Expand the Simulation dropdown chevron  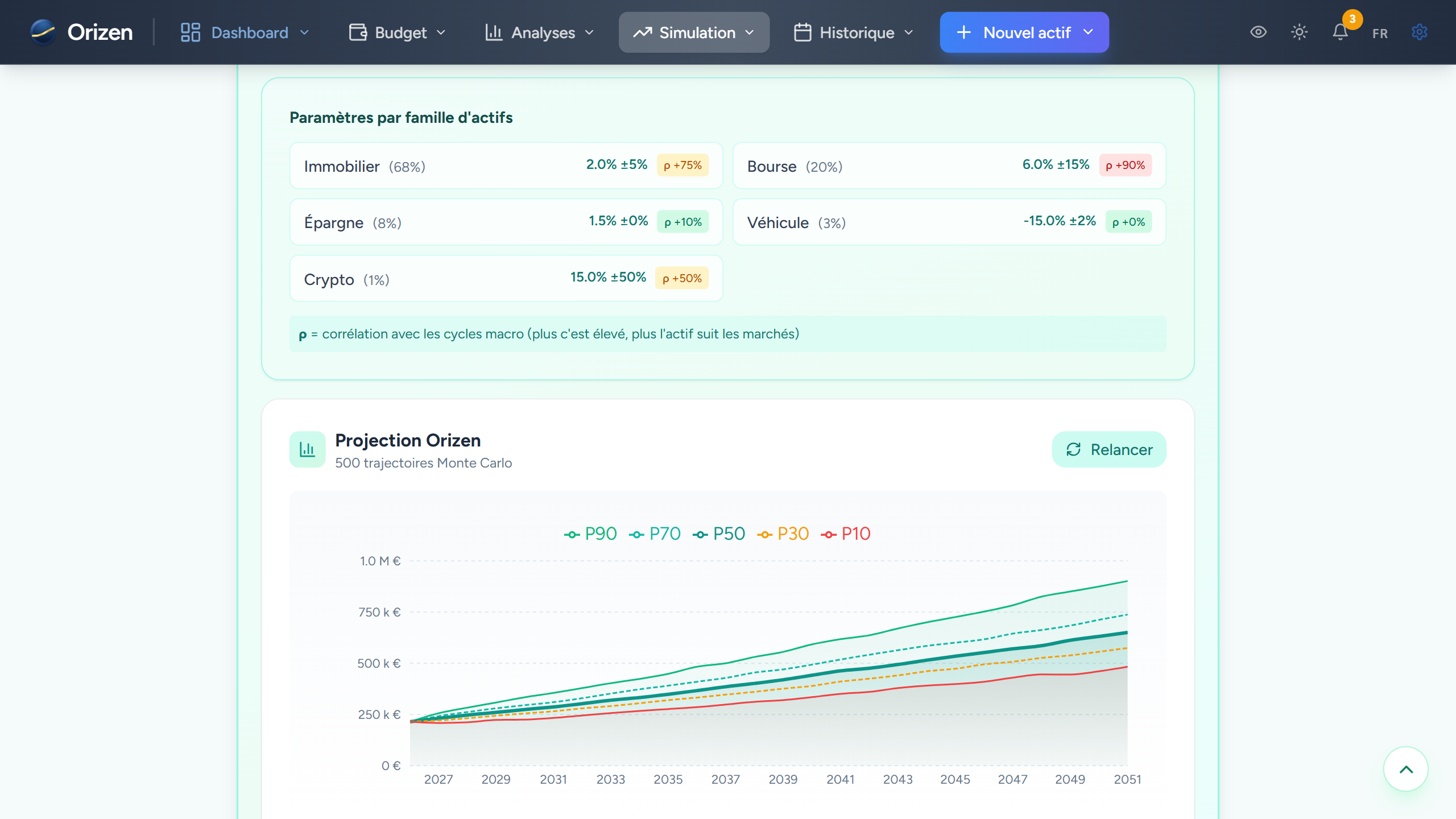coord(750,32)
